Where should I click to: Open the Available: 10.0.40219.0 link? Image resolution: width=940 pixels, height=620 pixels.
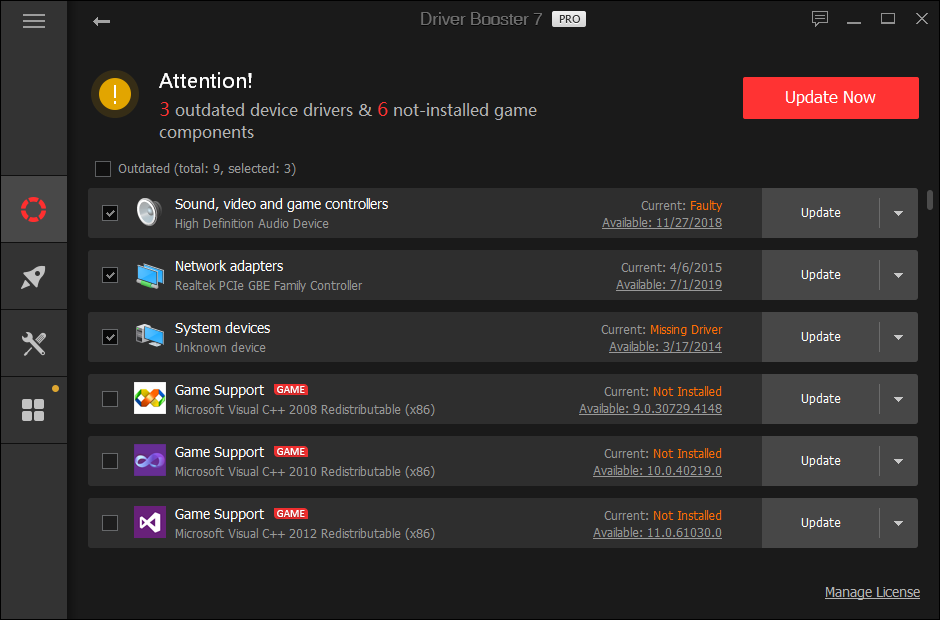pos(658,471)
